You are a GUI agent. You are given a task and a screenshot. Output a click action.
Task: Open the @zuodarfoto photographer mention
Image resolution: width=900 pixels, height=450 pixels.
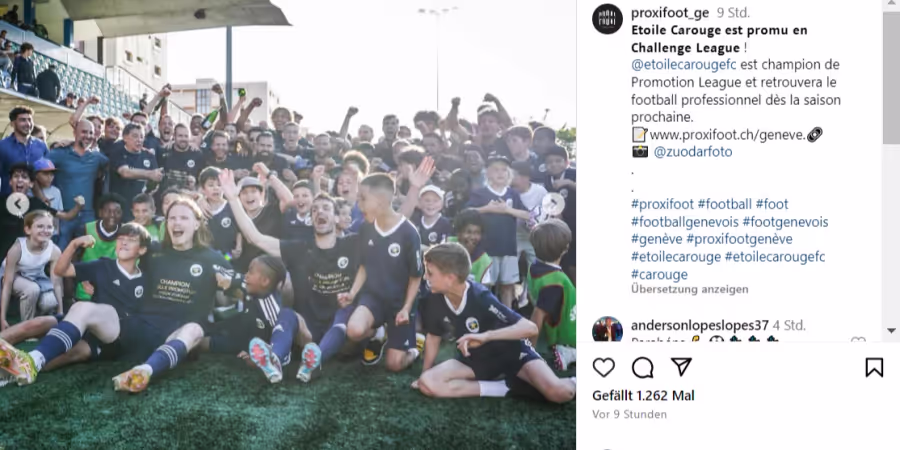click(x=693, y=152)
